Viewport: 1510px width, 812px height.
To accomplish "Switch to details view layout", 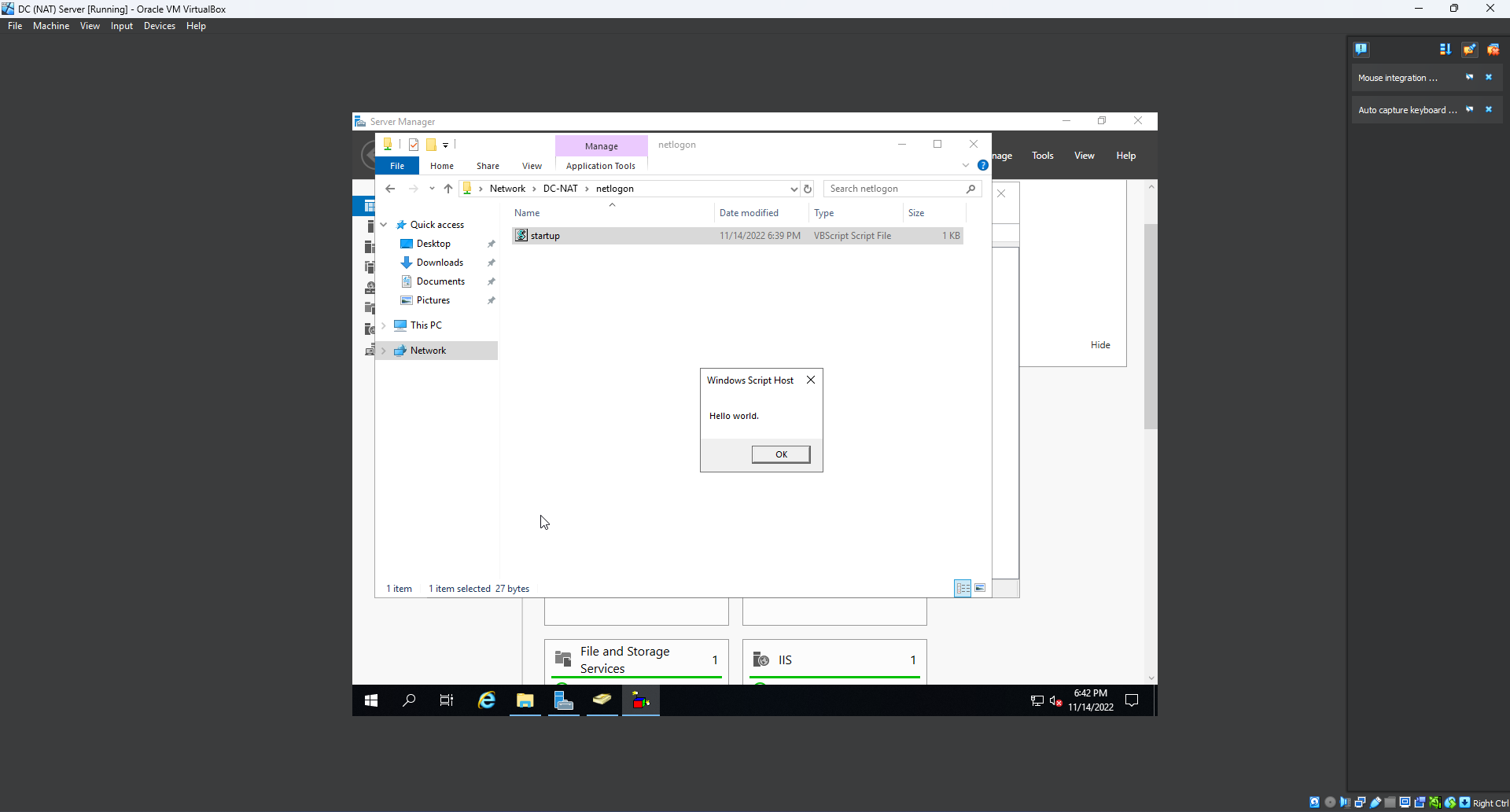I will click(x=963, y=588).
